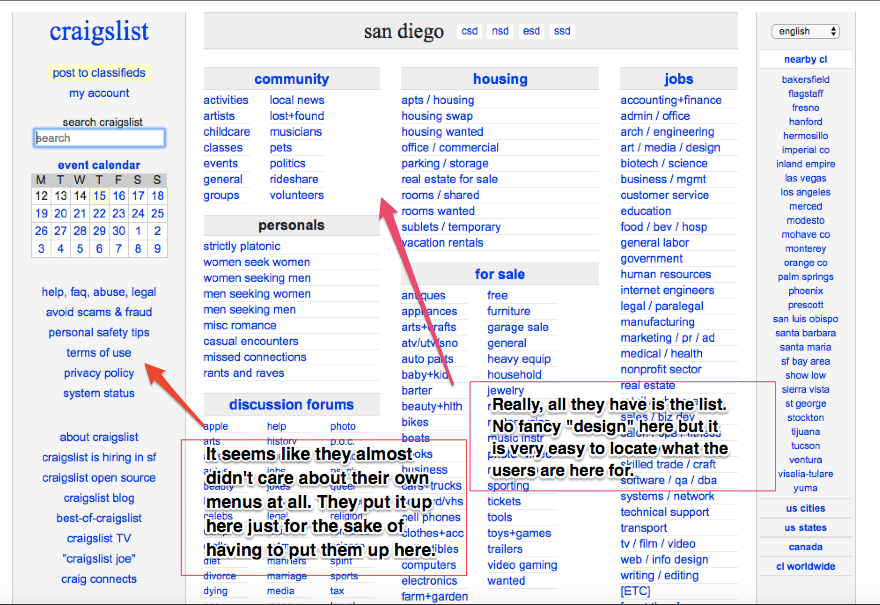Viewport: 880px width, 605px height.
Task: Open the event calendar heading link
Action: pos(99,165)
